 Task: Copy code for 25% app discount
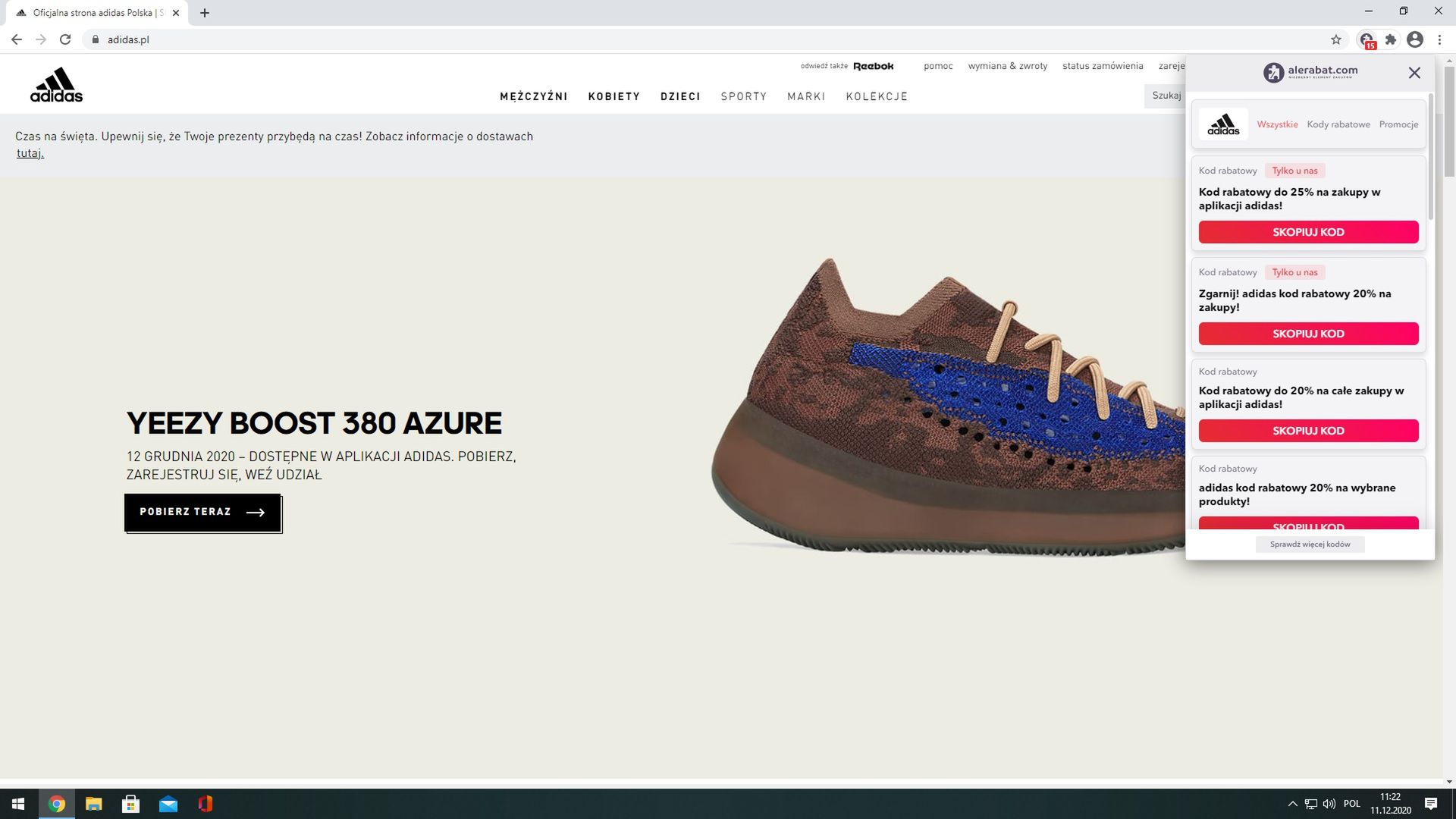coord(1308,232)
